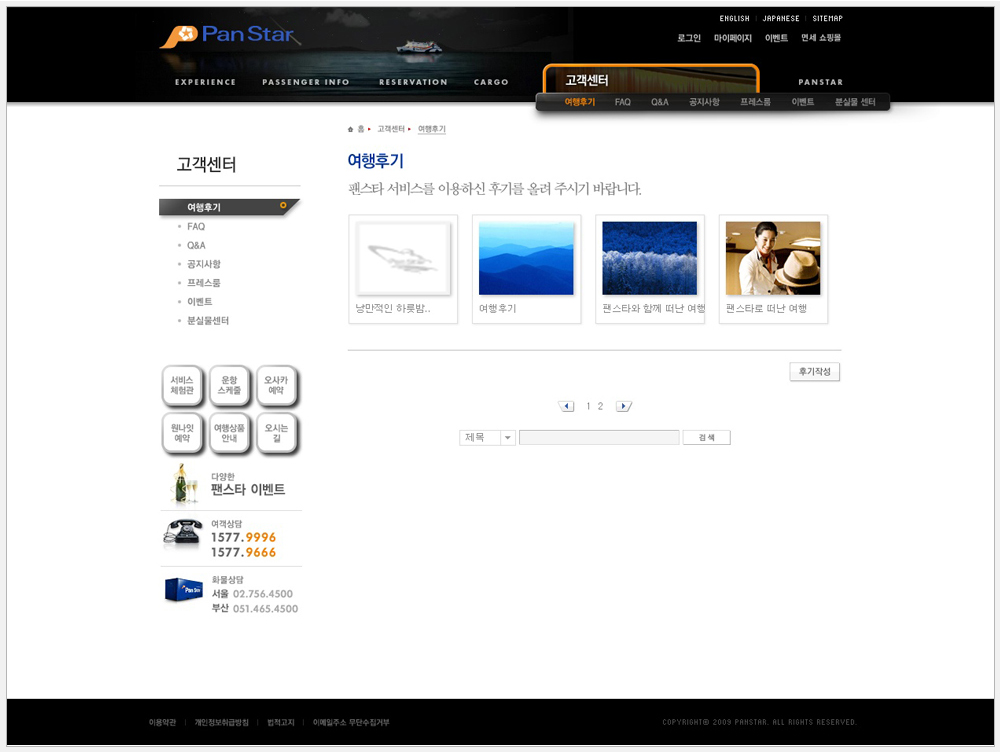1000x752 pixels.
Task: Select FAQ in the top submenu
Action: [x=622, y=102]
